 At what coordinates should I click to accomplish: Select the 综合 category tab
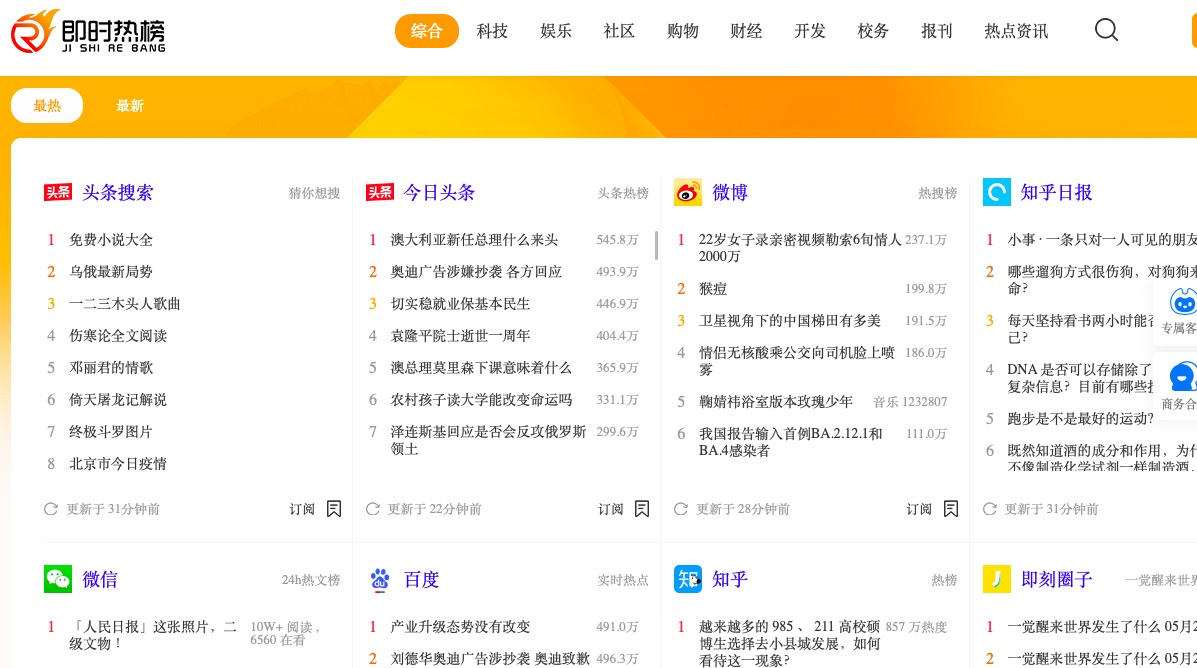[x=427, y=31]
